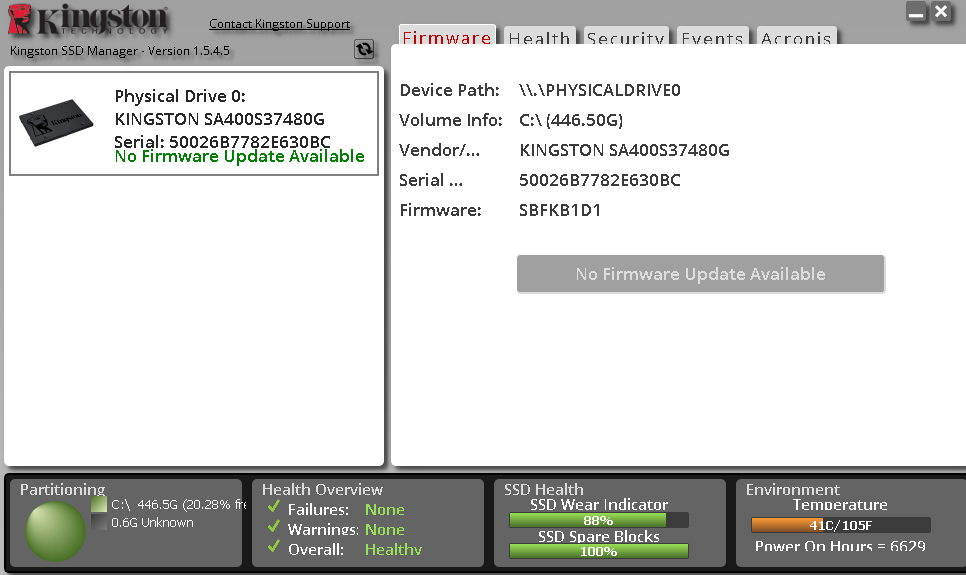Click the Power On Hours = 6629 text

840,546
